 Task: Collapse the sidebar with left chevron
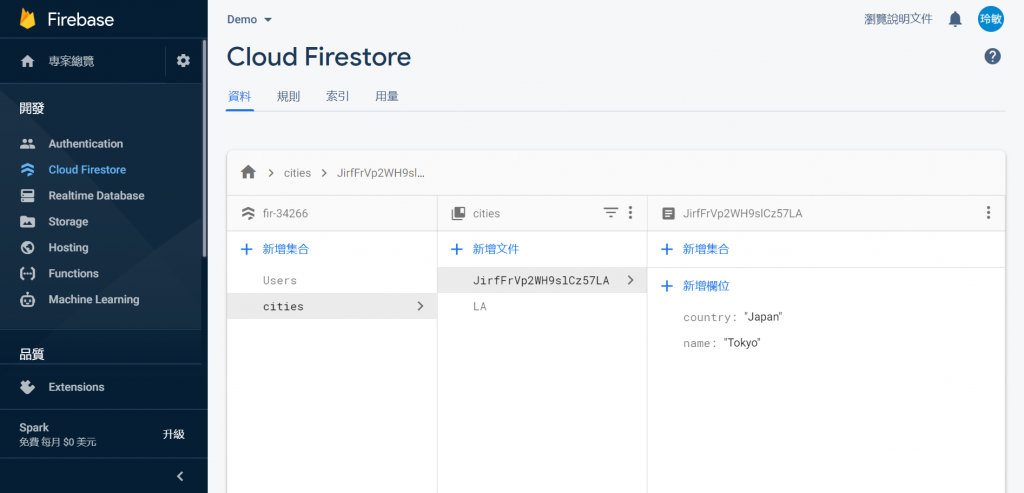[181, 476]
